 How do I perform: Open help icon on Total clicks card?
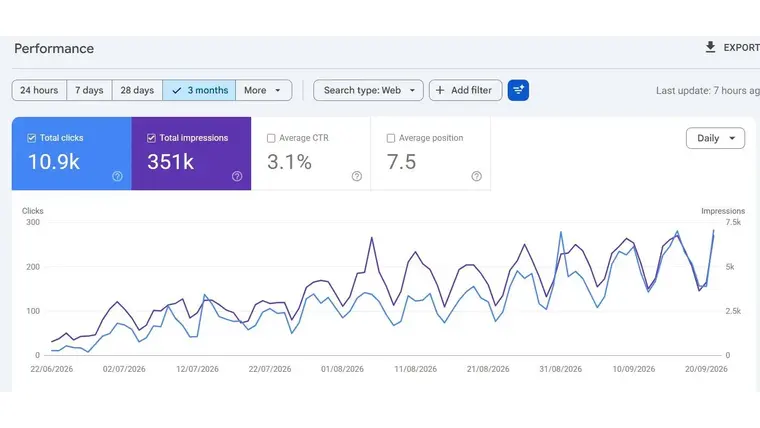tap(117, 176)
